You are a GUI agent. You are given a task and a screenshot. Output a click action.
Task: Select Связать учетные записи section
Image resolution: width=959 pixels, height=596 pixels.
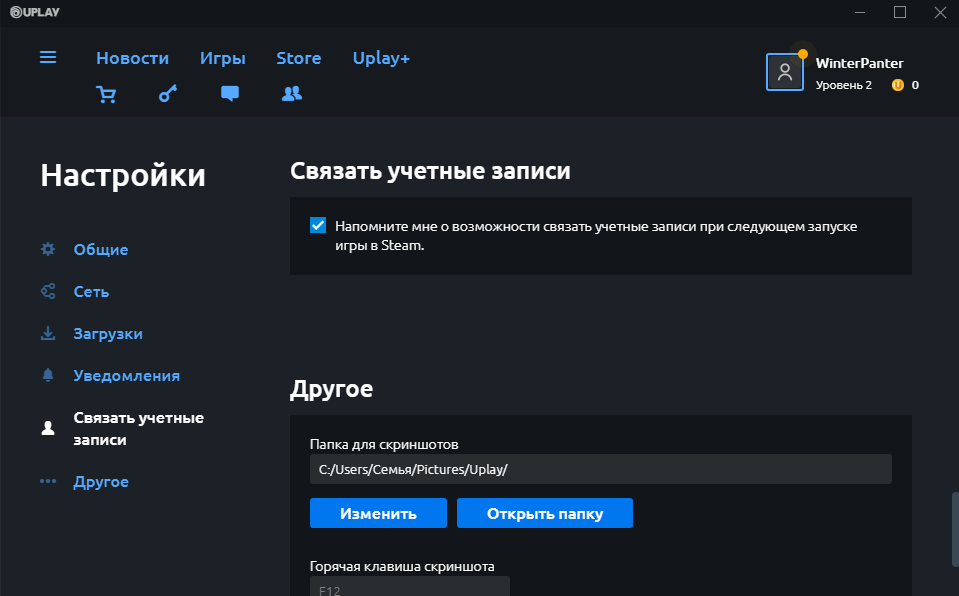tap(138, 428)
